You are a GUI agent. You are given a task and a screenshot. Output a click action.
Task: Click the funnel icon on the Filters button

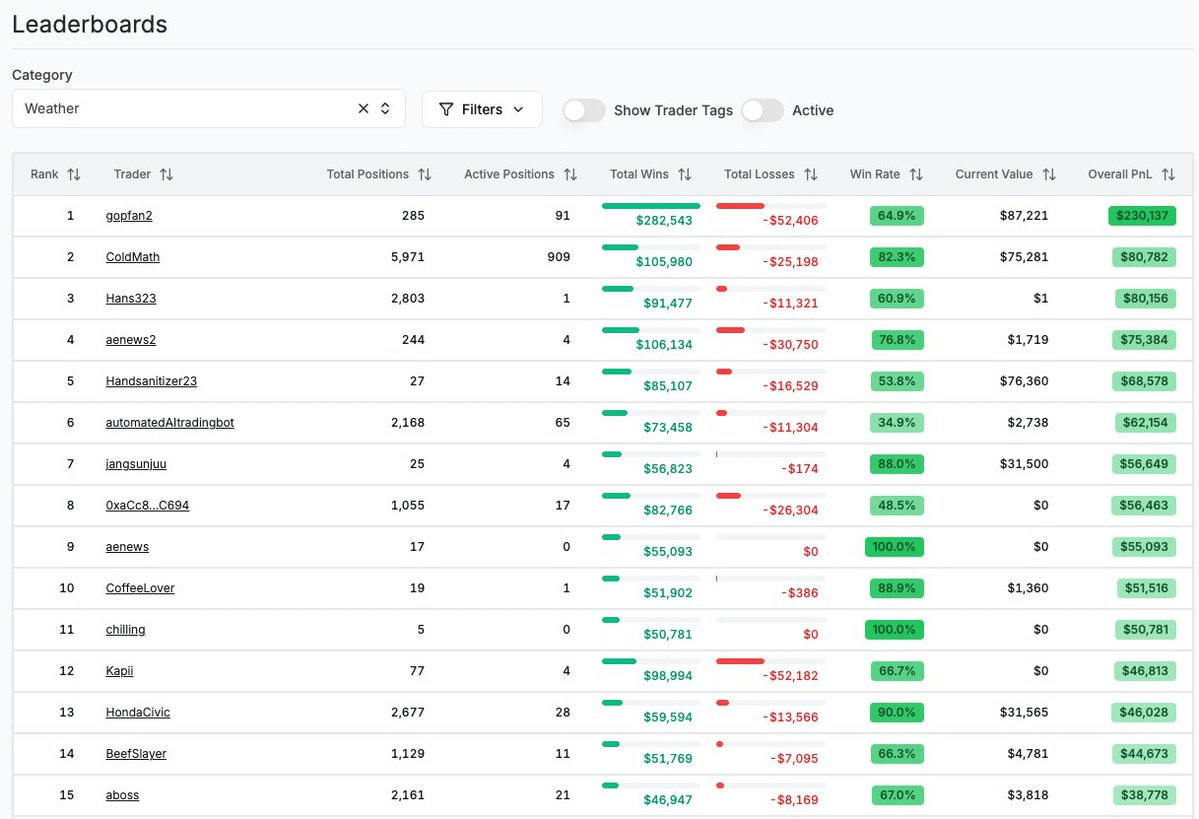coord(445,109)
